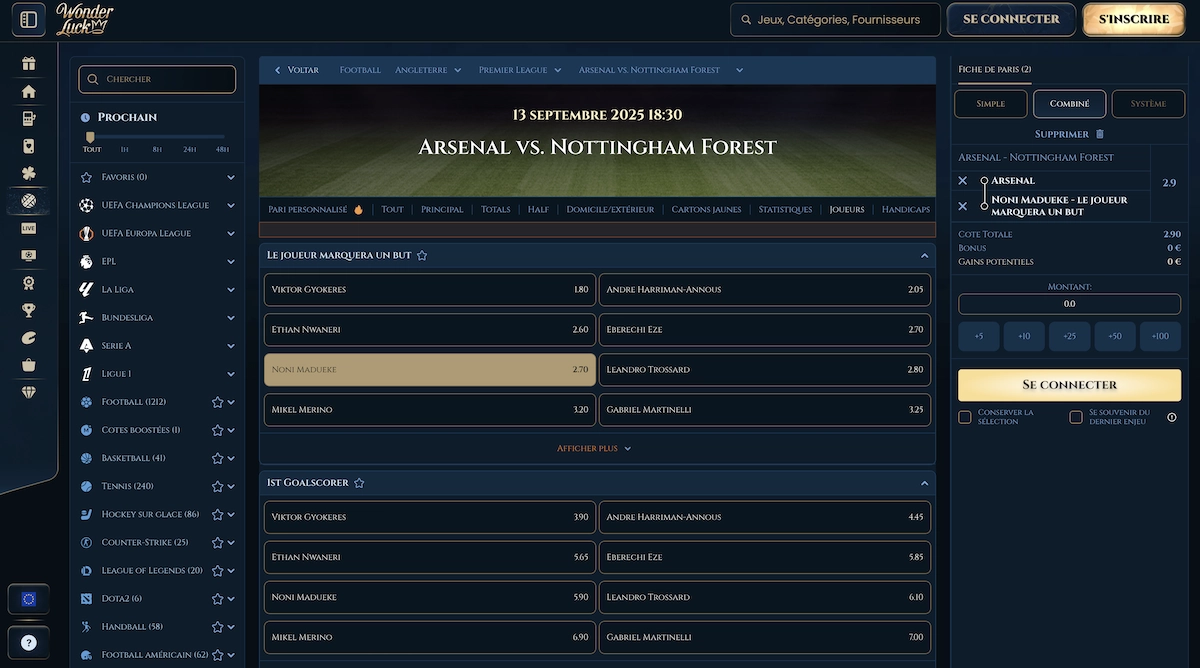Open the Cartons Jaunes market tab

pos(707,210)
